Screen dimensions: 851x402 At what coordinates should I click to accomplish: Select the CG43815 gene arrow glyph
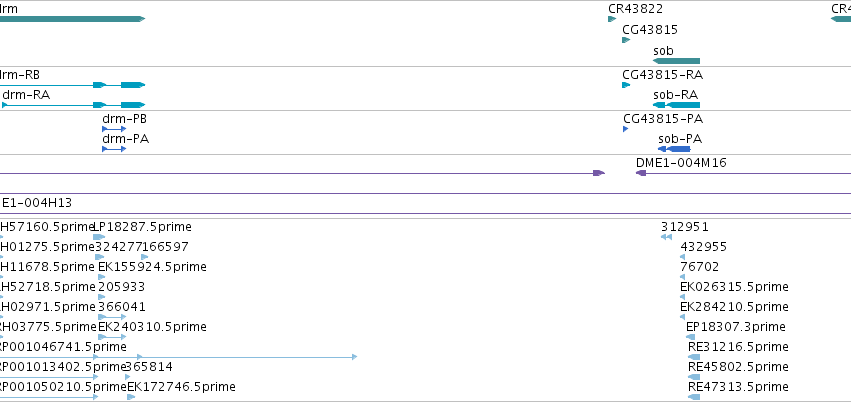[x=626, y=40]
